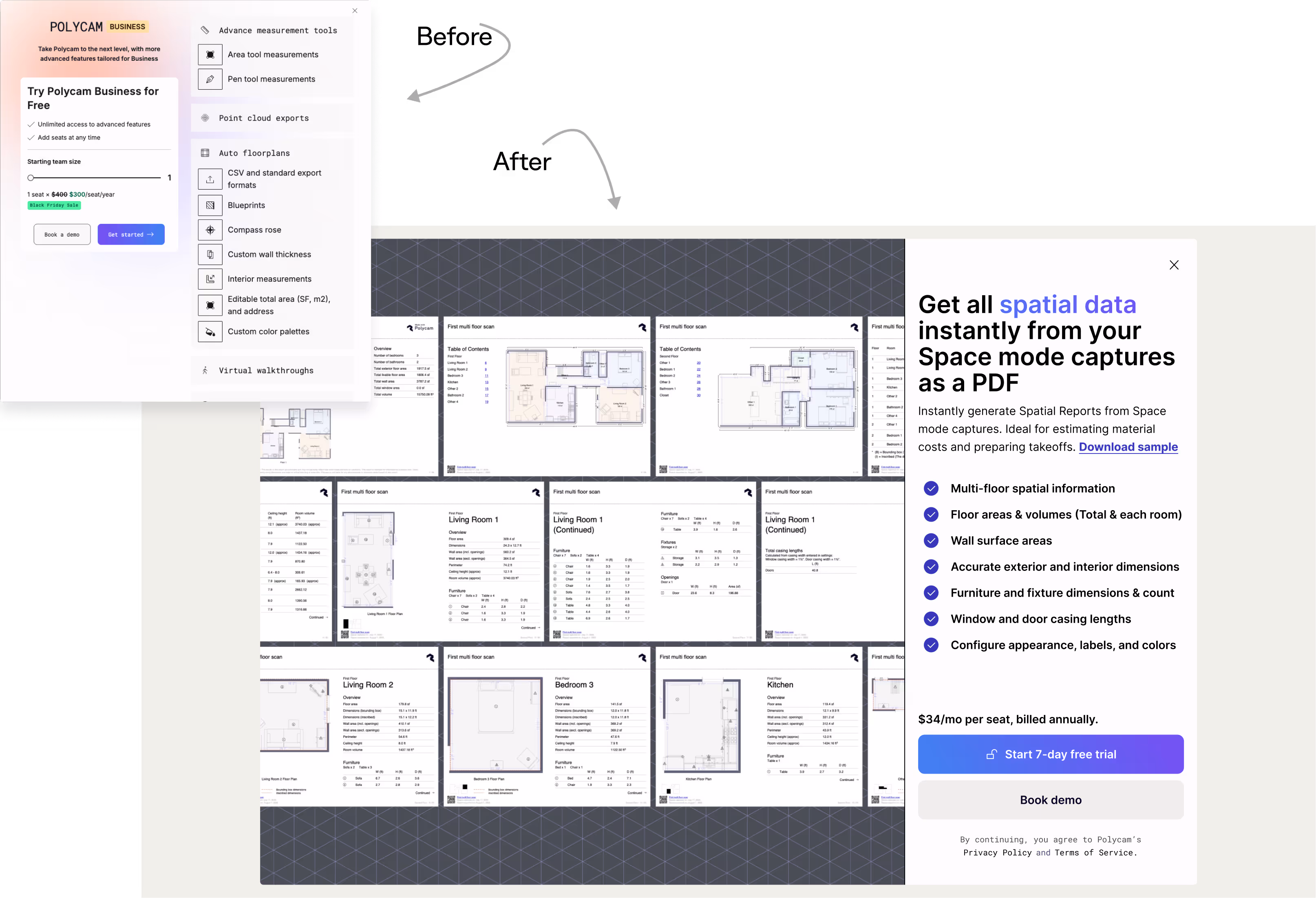This screenshot has width=1316, height=898.
Task: Click Multi-floor spatial information checkmark
Action: pos(931,489)
